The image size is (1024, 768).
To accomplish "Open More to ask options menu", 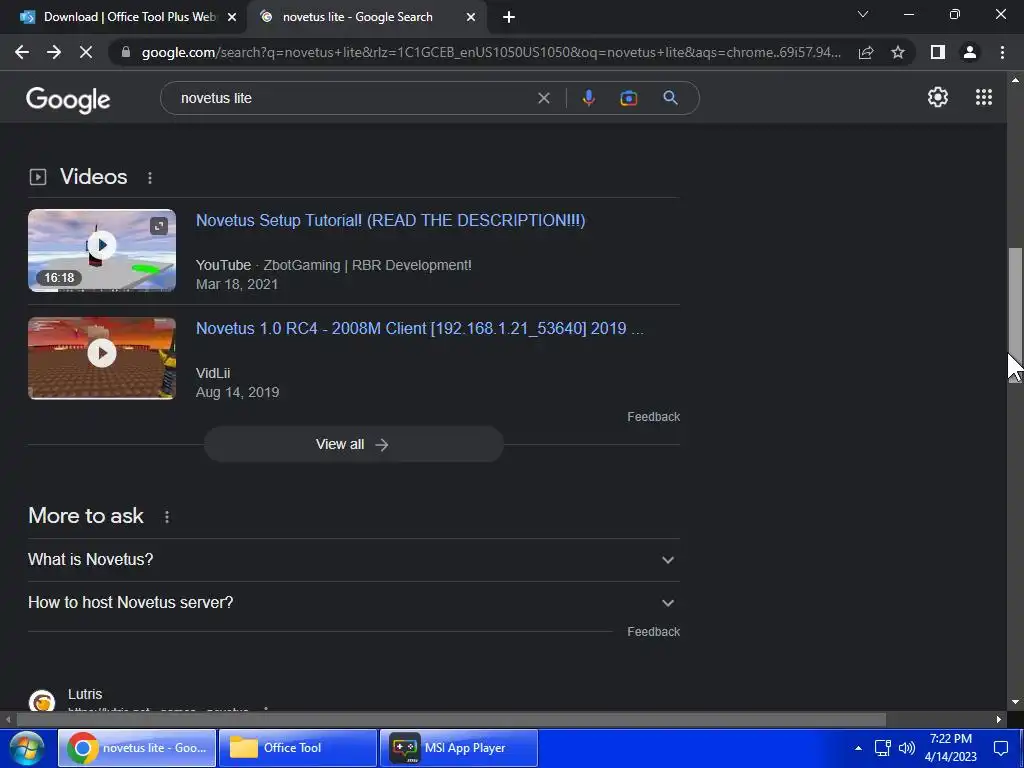I will tap(167, 517).
